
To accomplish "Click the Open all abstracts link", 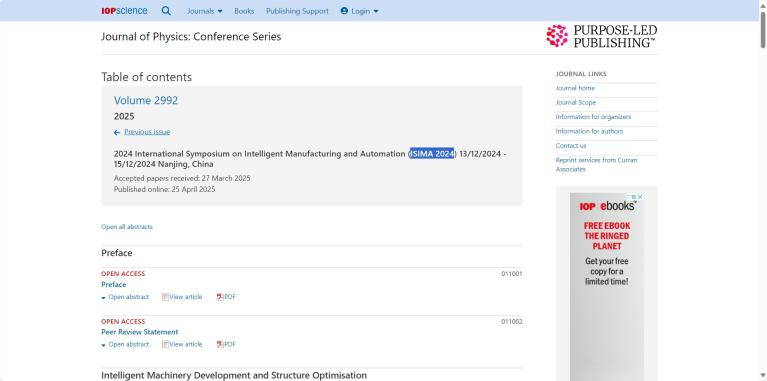I will [127, 227].
